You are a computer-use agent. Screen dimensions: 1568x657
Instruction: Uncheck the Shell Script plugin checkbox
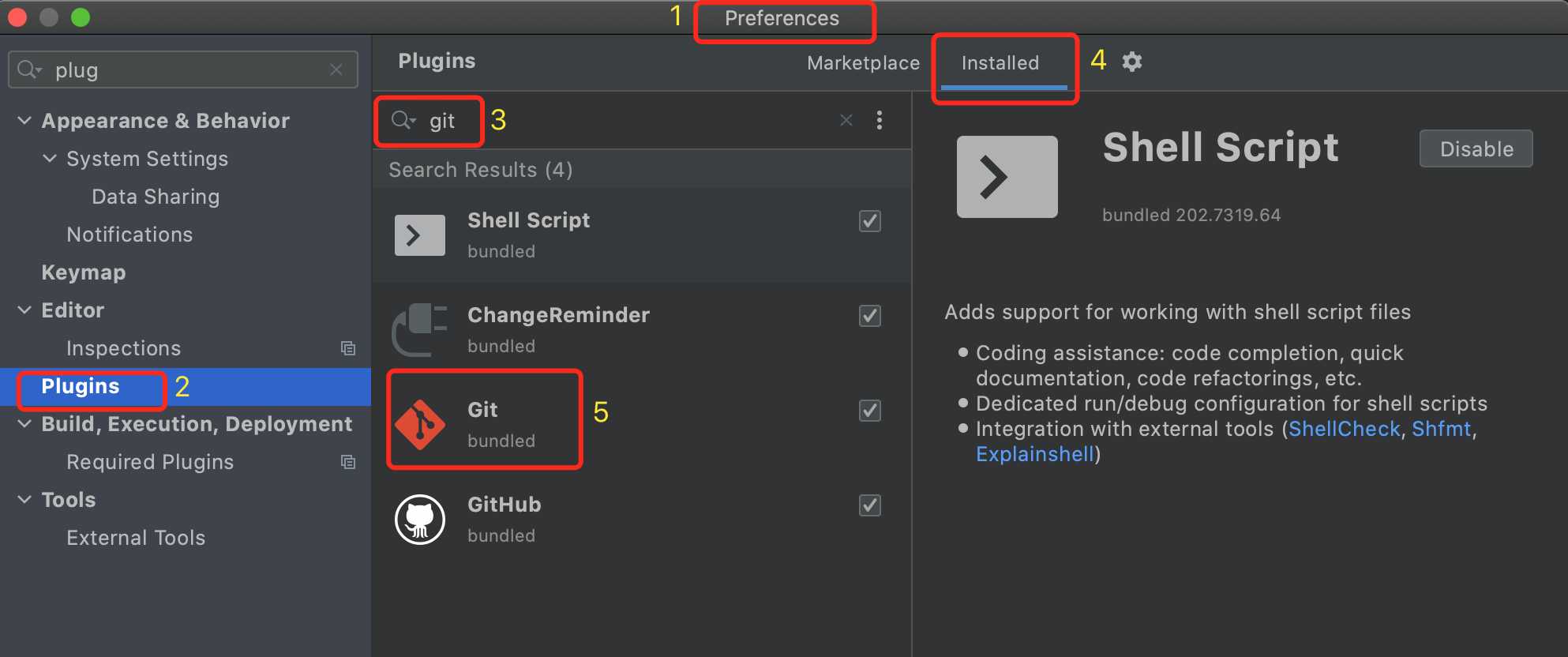click(x=870, y=221)
